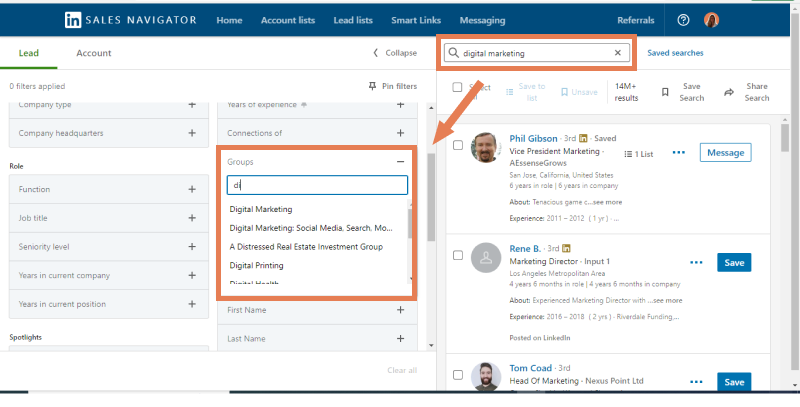This screenshot has height=407, width=800.
Task: Open Messaging in the navigation bar
Action: point(482,20)
